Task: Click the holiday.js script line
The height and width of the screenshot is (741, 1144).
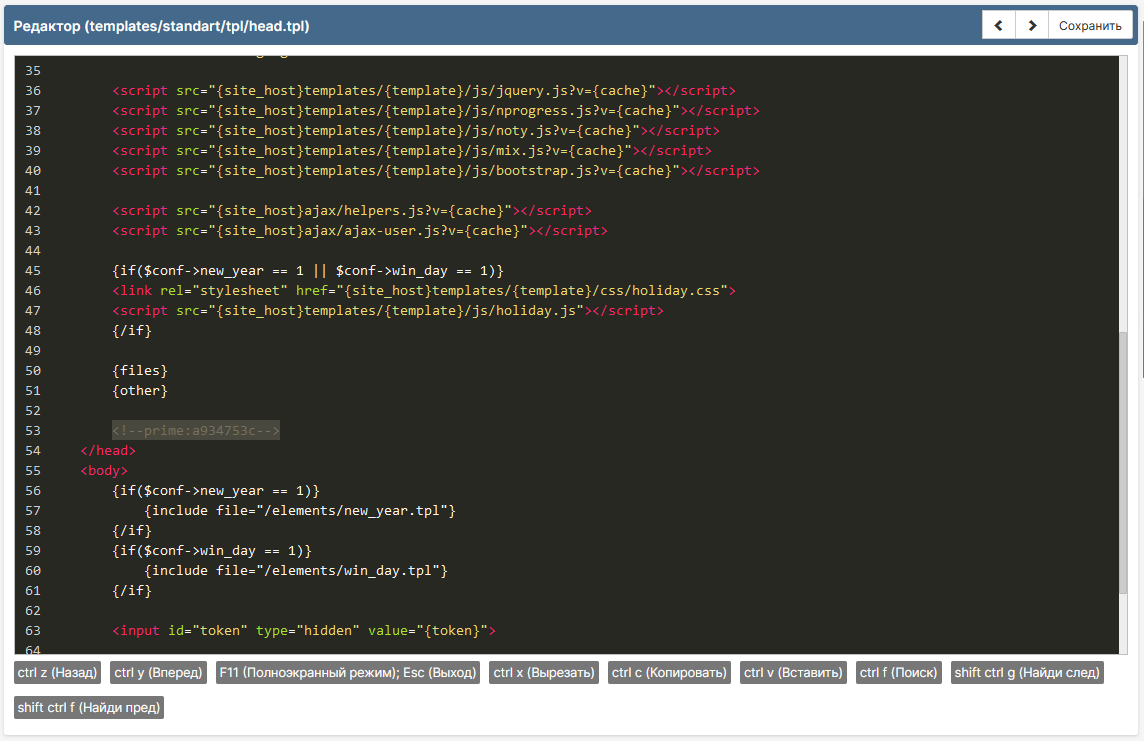Action: coord(388,310)
